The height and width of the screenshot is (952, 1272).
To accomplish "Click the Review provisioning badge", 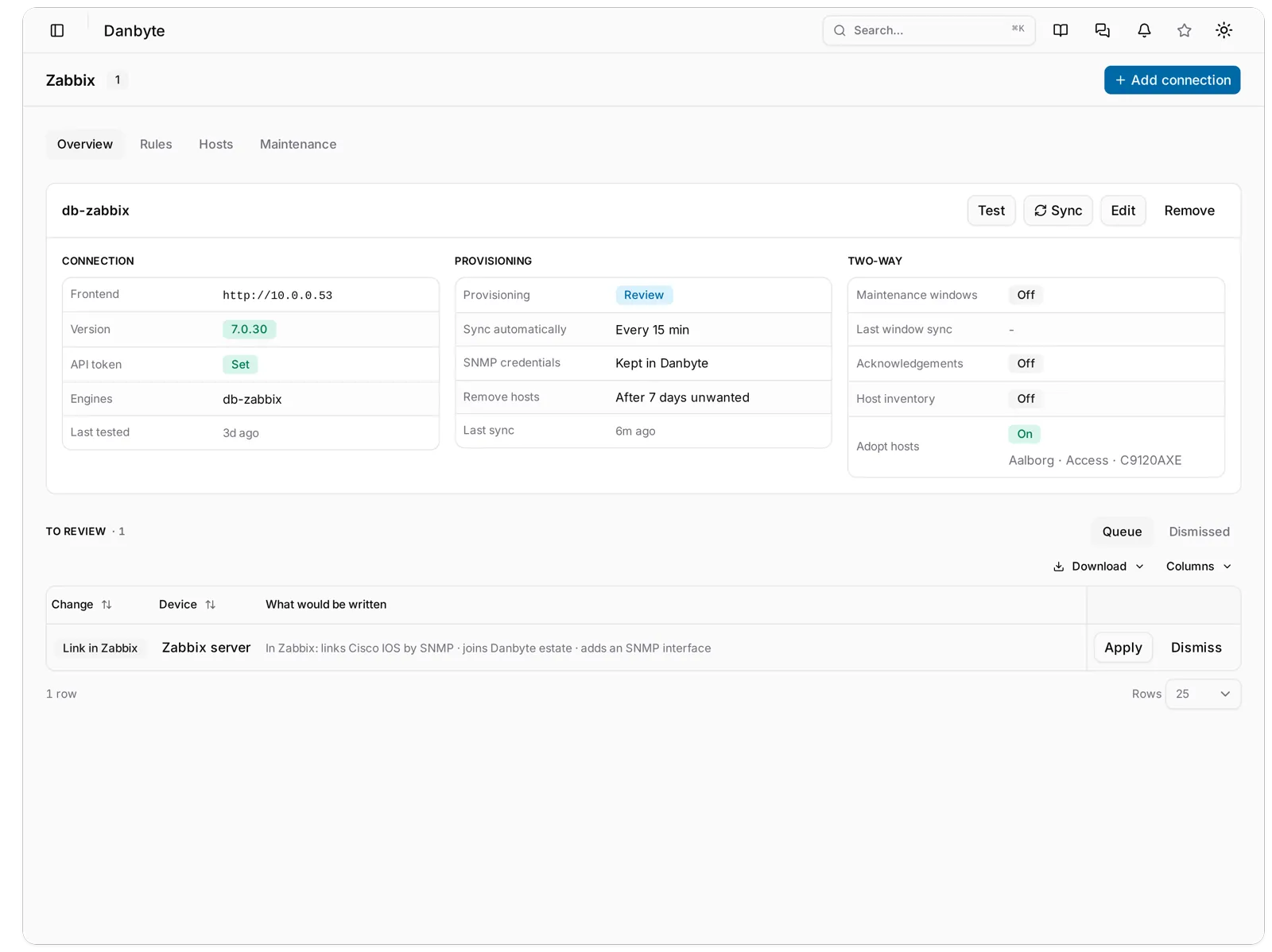I will tap(644, 295).
